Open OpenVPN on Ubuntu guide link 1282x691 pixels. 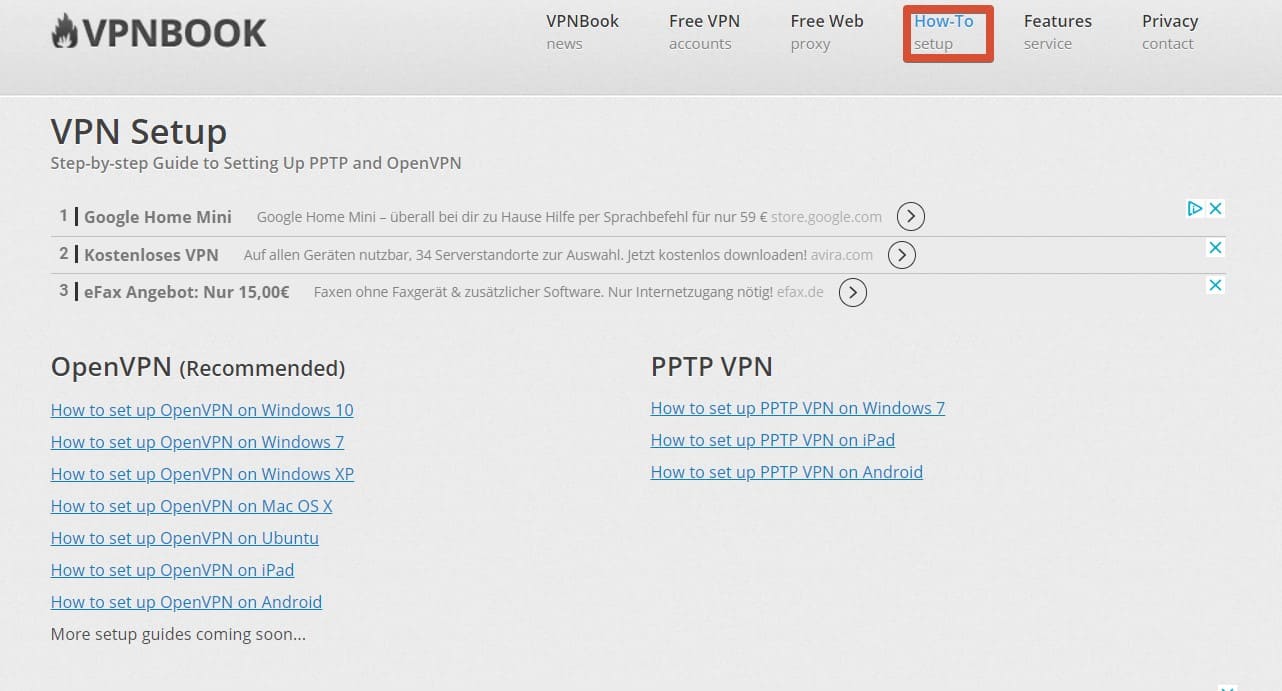click(185, 538)
